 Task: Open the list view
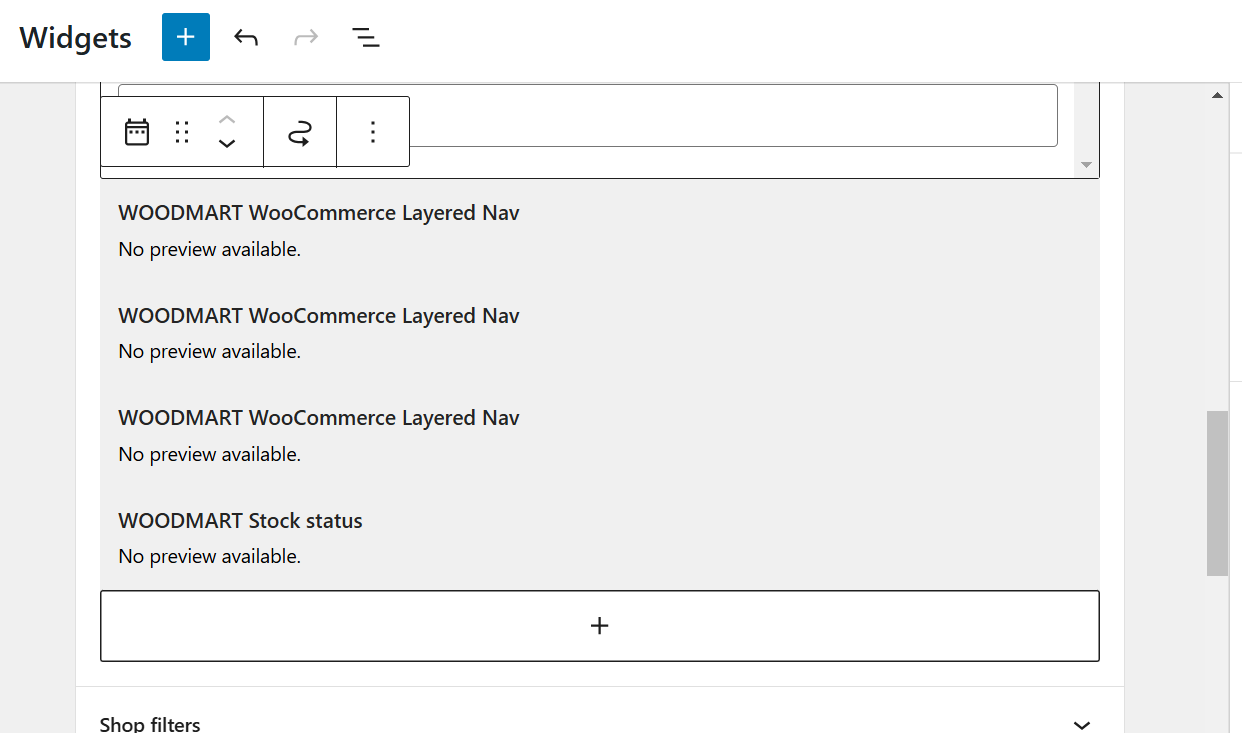click(x=366, y=37)
